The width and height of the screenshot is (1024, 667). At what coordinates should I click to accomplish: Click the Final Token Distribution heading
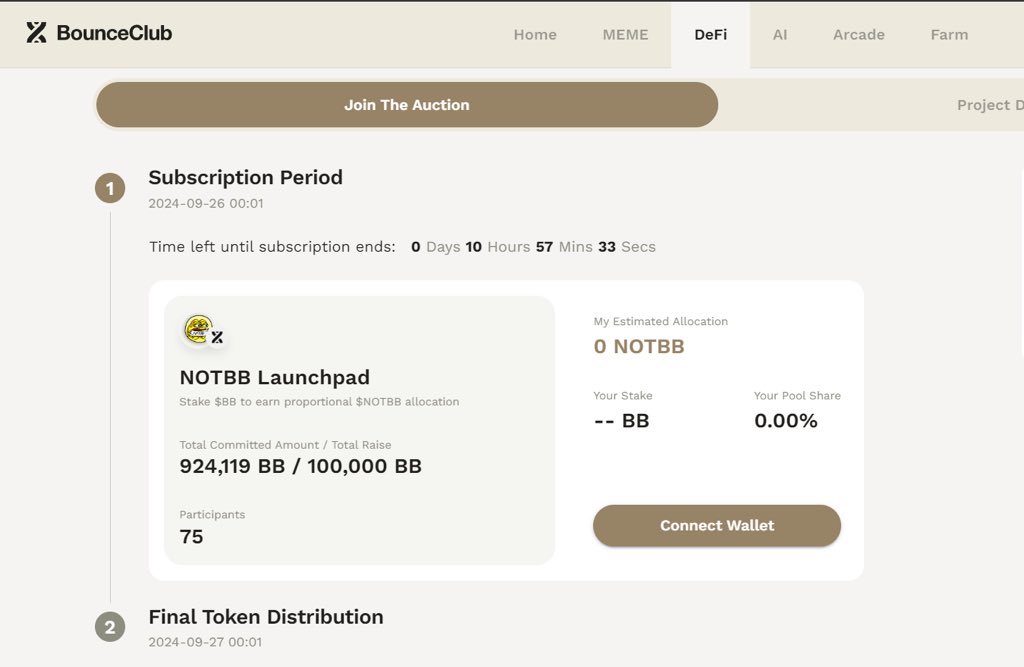click(265, 617)
